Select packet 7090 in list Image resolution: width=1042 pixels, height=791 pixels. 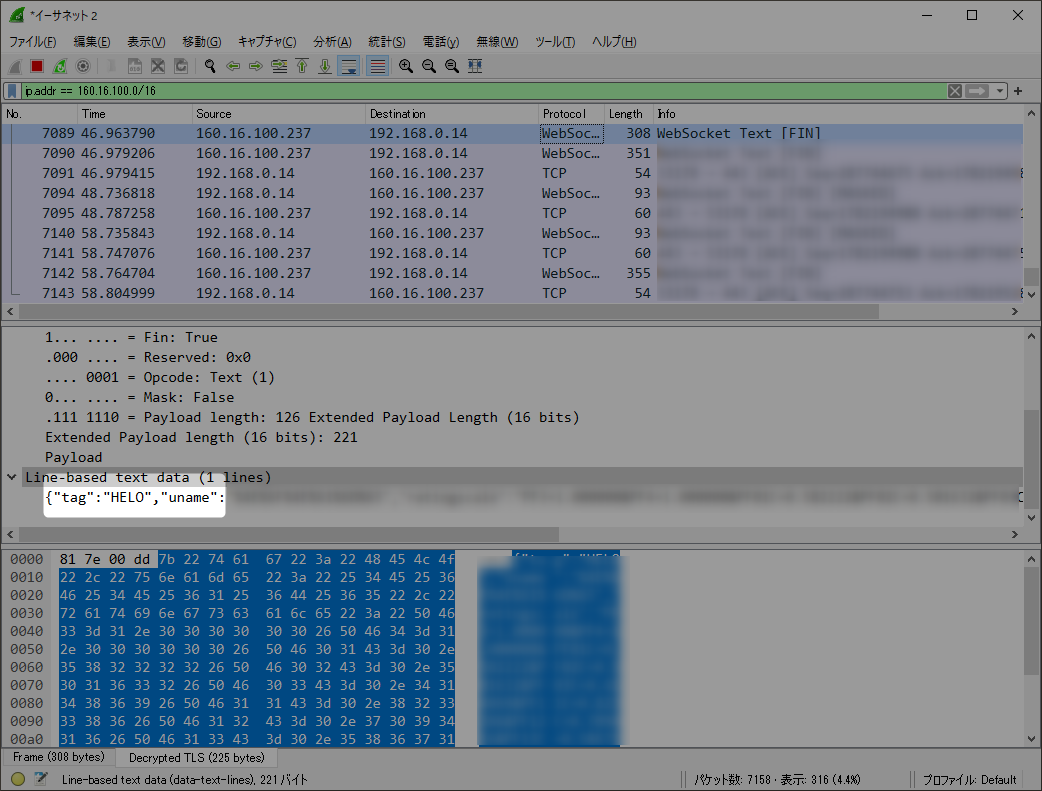point(512,154)
